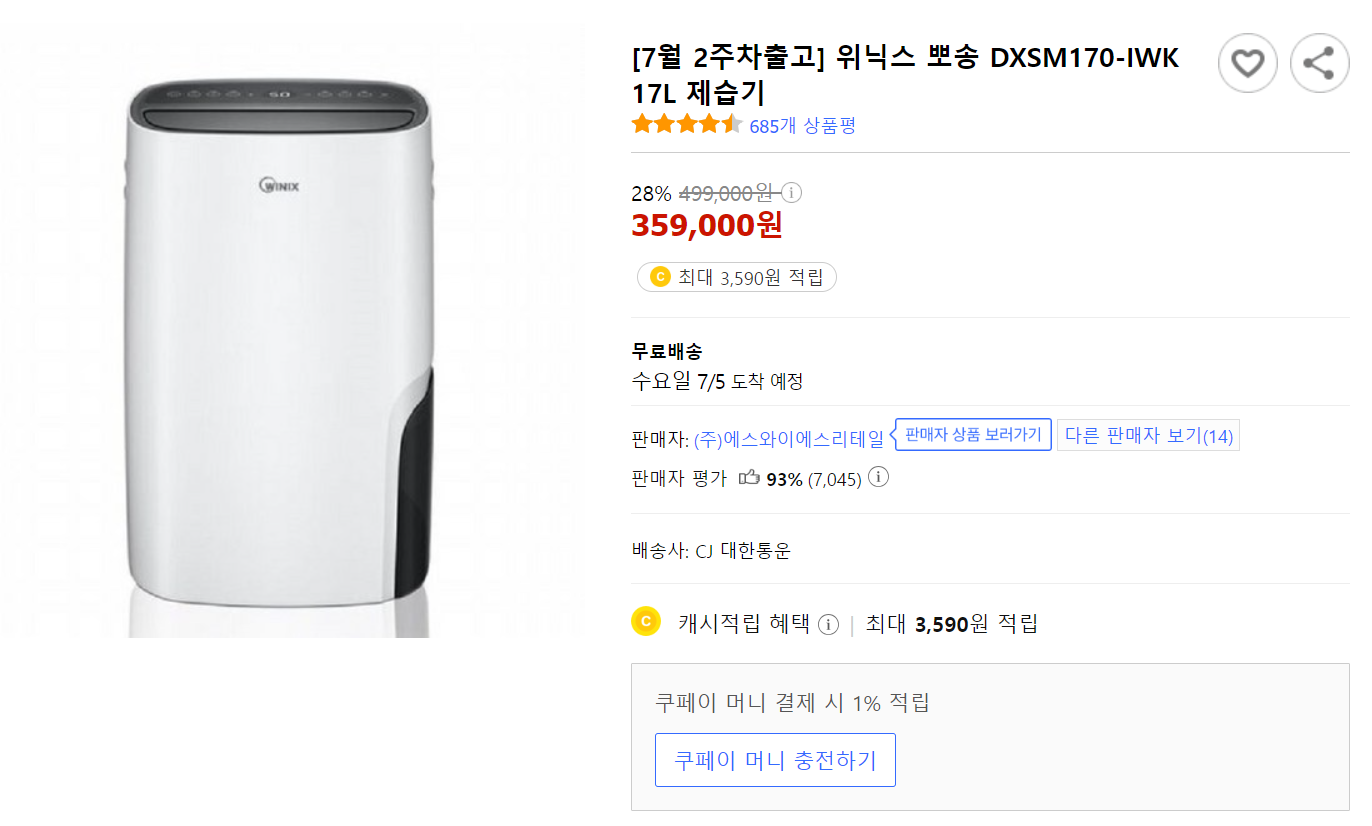Click the seller name (주)에스와이에스리테일

788,434
